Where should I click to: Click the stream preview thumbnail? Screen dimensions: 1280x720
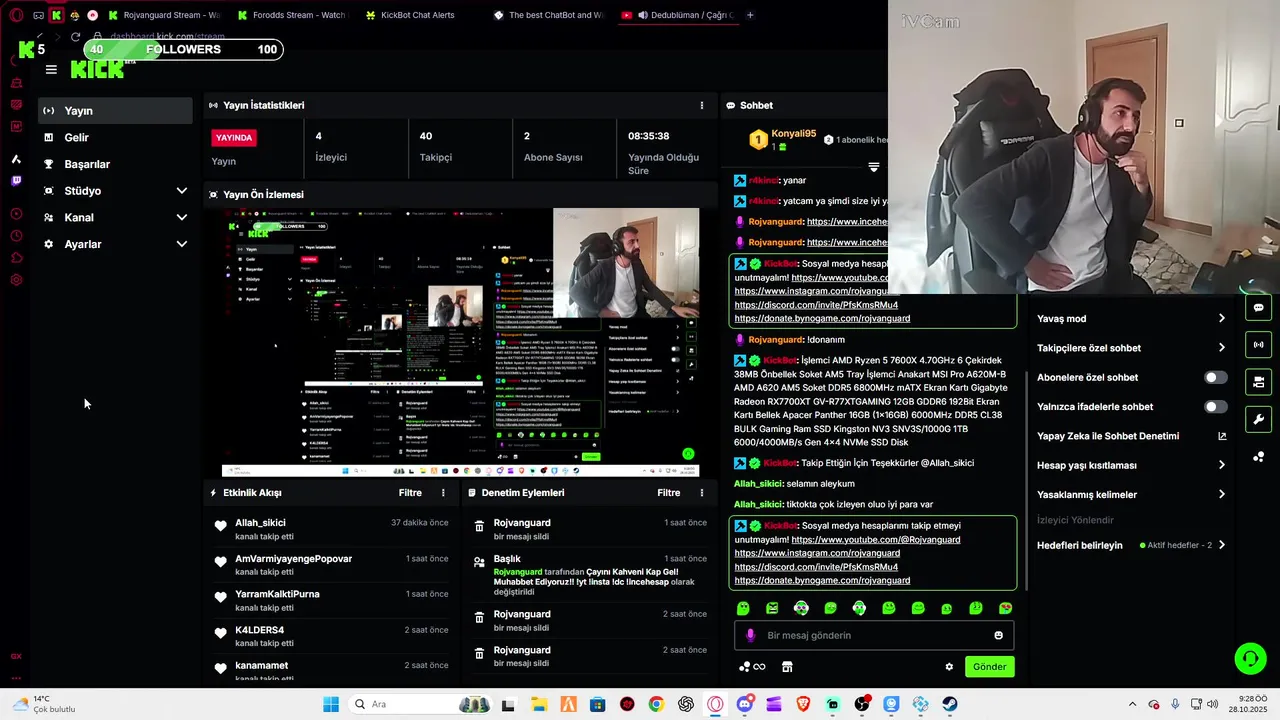pos(460,342)
